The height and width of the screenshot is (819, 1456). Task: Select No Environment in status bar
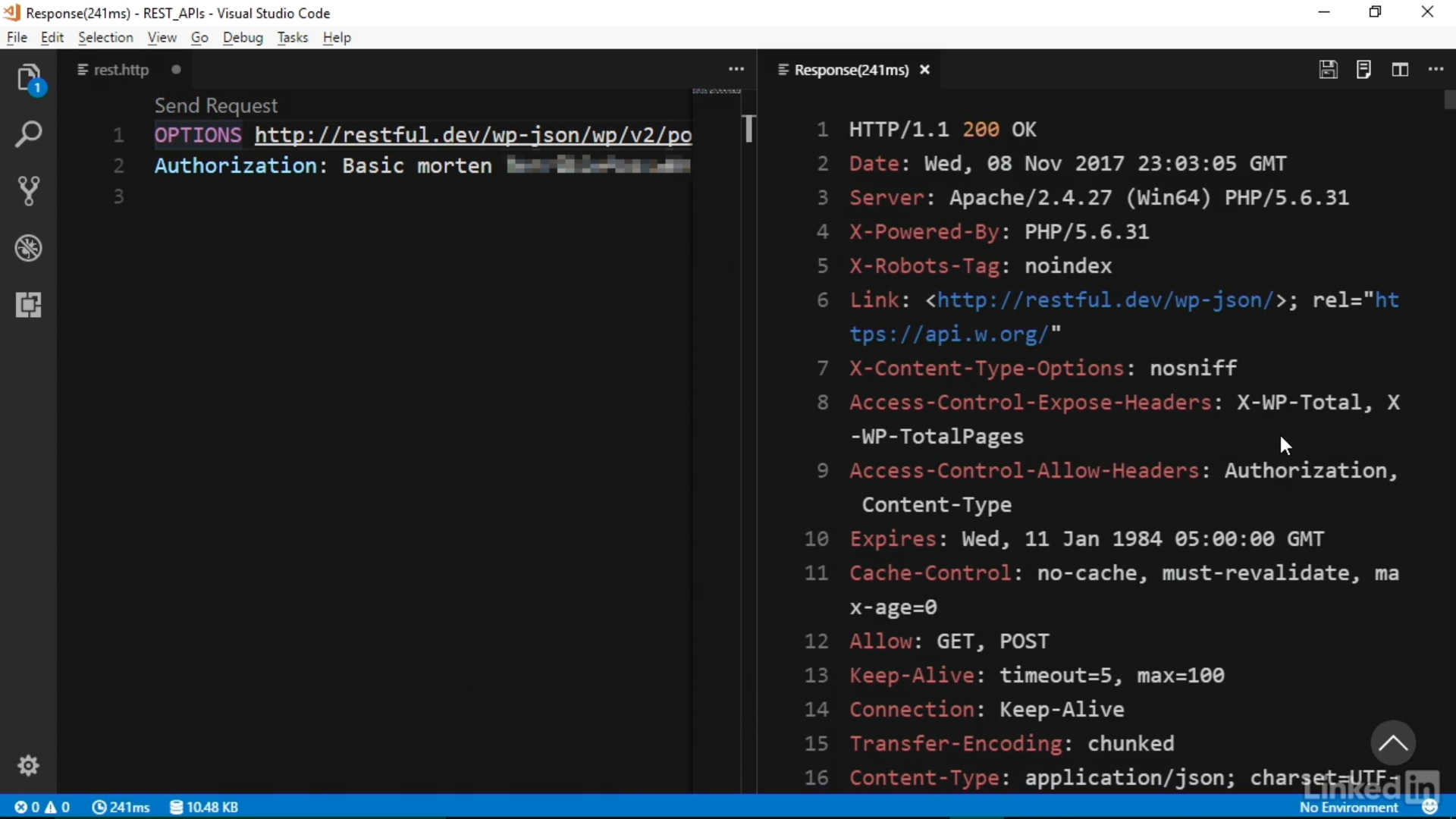click(x=1348, y=808)
